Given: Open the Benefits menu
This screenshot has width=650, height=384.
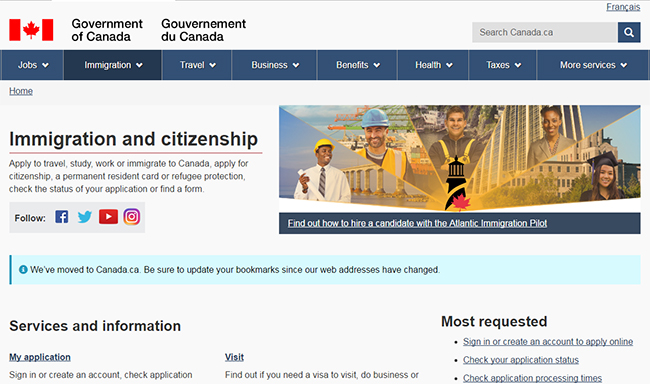Looking at the screenshot, I should [x=357, y=65].
